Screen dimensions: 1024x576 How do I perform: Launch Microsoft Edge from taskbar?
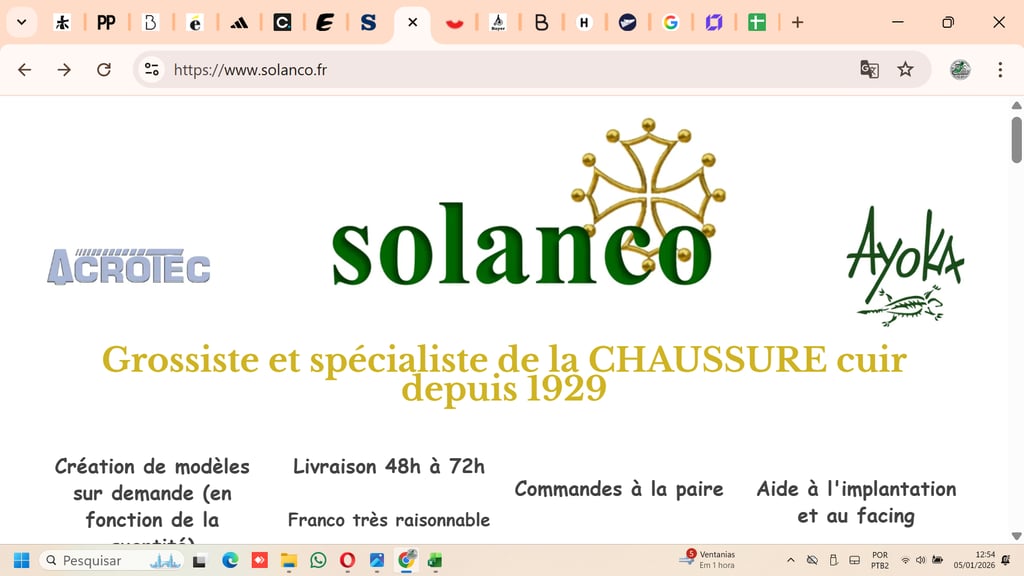pos(230,560)
